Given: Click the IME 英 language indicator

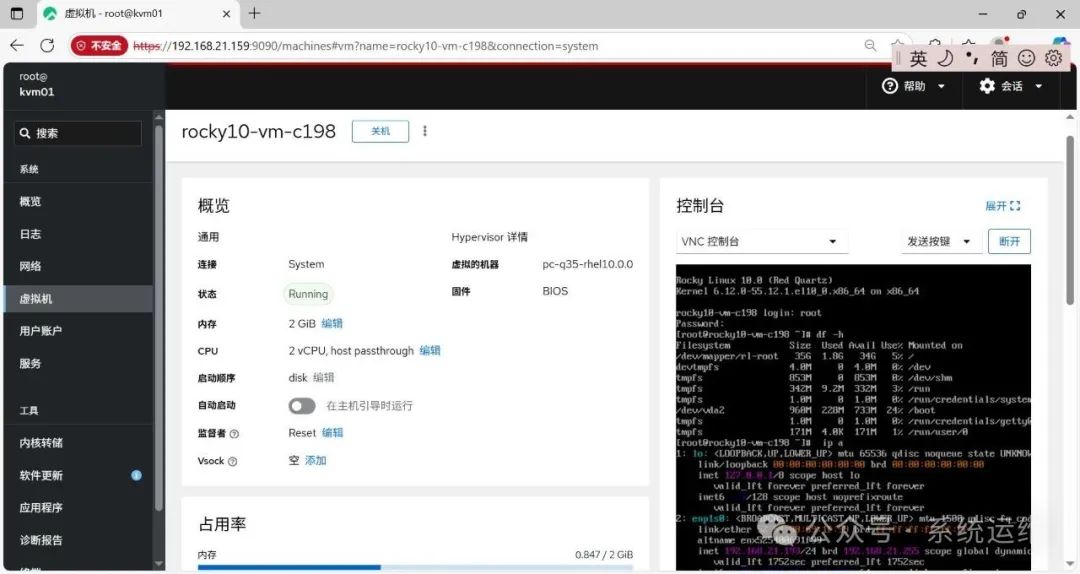Looking at the screenshot, I should (x=918, y=59).
